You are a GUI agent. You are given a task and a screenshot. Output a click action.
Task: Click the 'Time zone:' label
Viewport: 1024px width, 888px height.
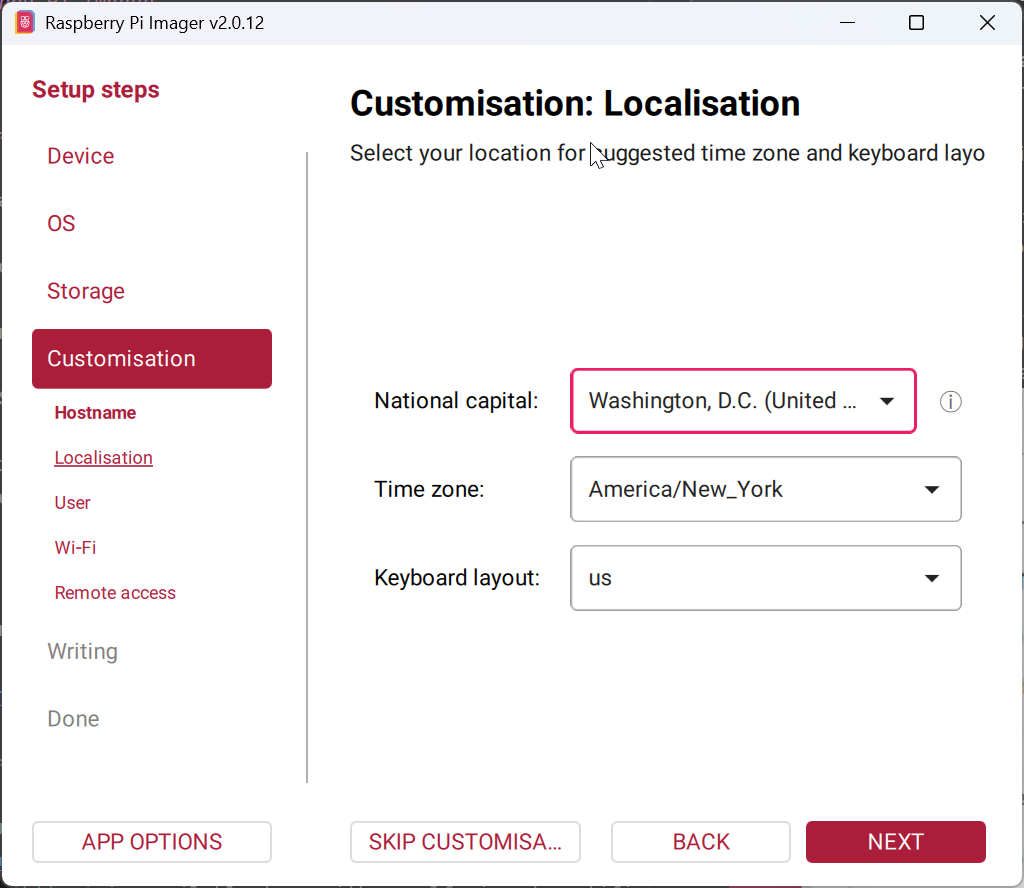(429, 489)
